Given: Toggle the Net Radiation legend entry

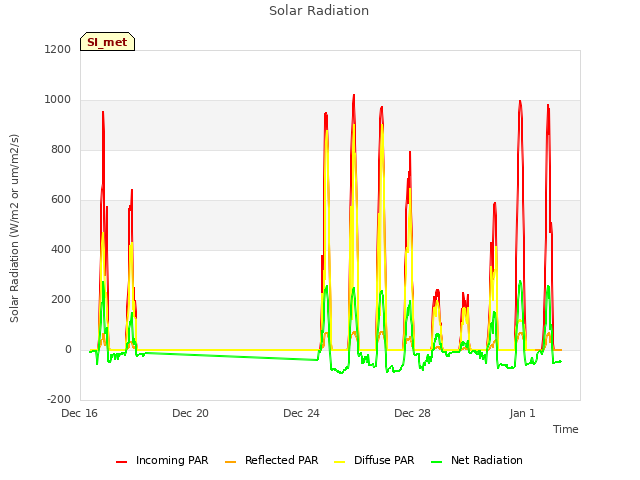Looking at the screenshot, I should click(x=477, y=460).
